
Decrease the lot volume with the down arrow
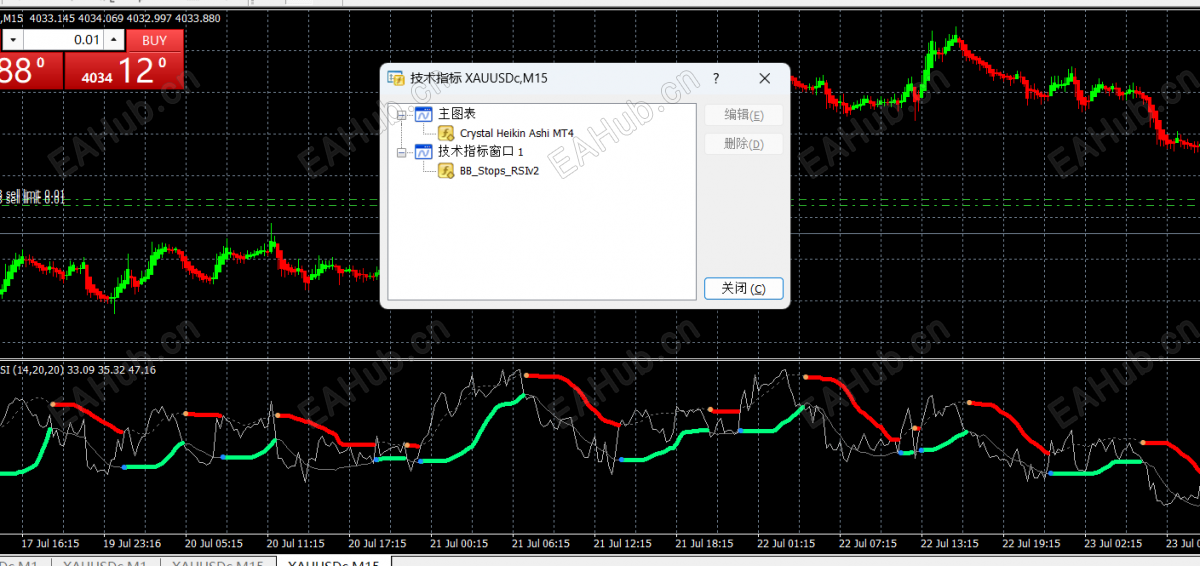click(x=13, y=40)
